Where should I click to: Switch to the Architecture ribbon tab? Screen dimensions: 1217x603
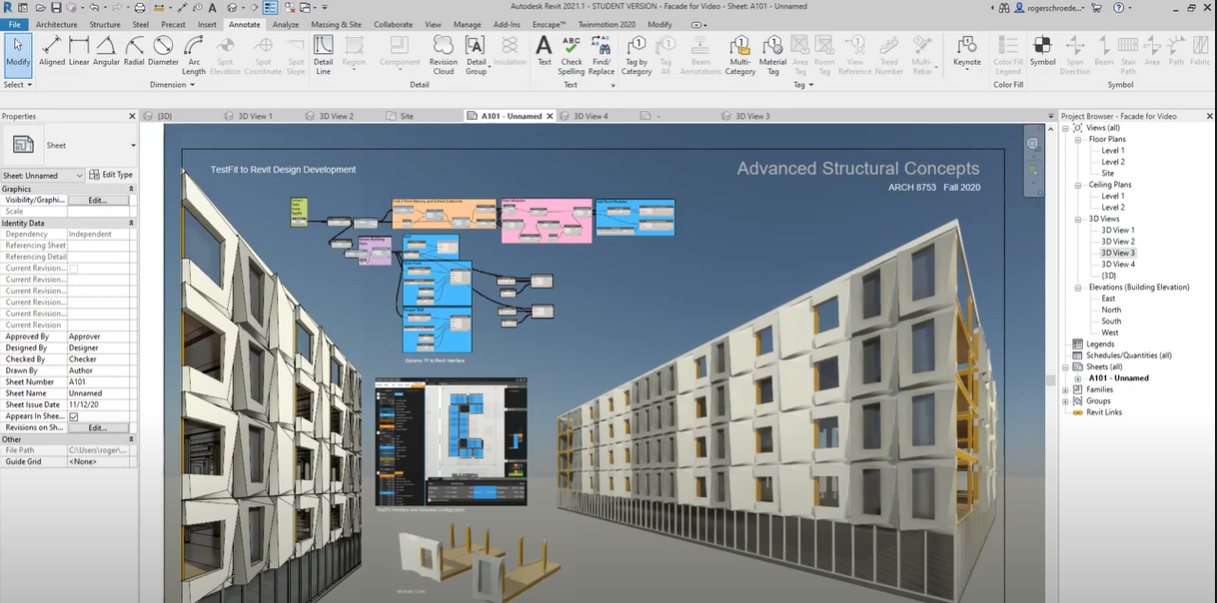[x=56, y=24]
